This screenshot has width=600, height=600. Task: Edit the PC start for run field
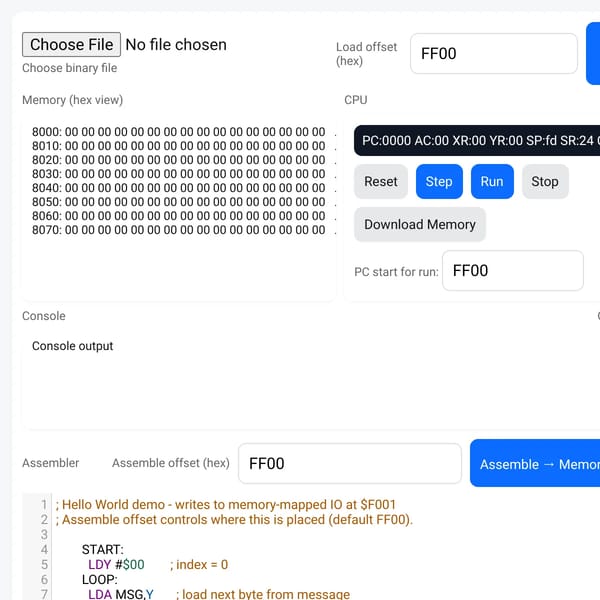coord(513,271)
